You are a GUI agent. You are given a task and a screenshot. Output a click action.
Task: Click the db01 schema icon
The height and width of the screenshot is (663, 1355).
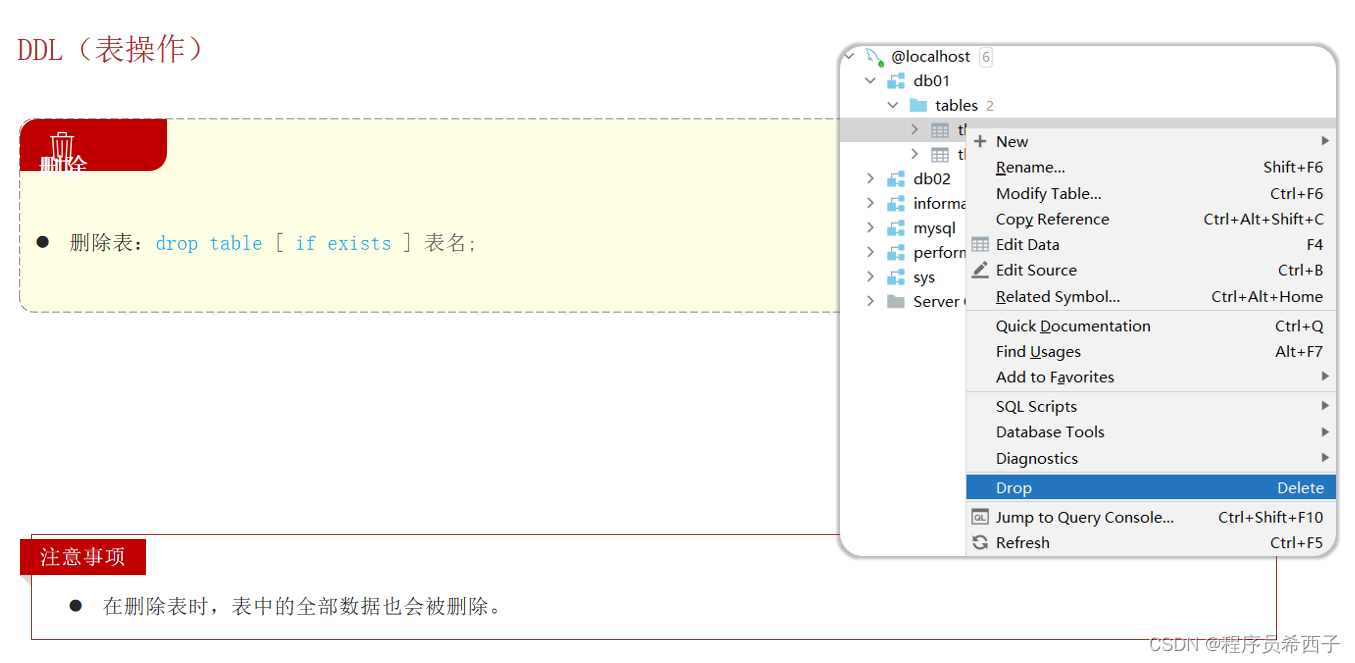896,81
